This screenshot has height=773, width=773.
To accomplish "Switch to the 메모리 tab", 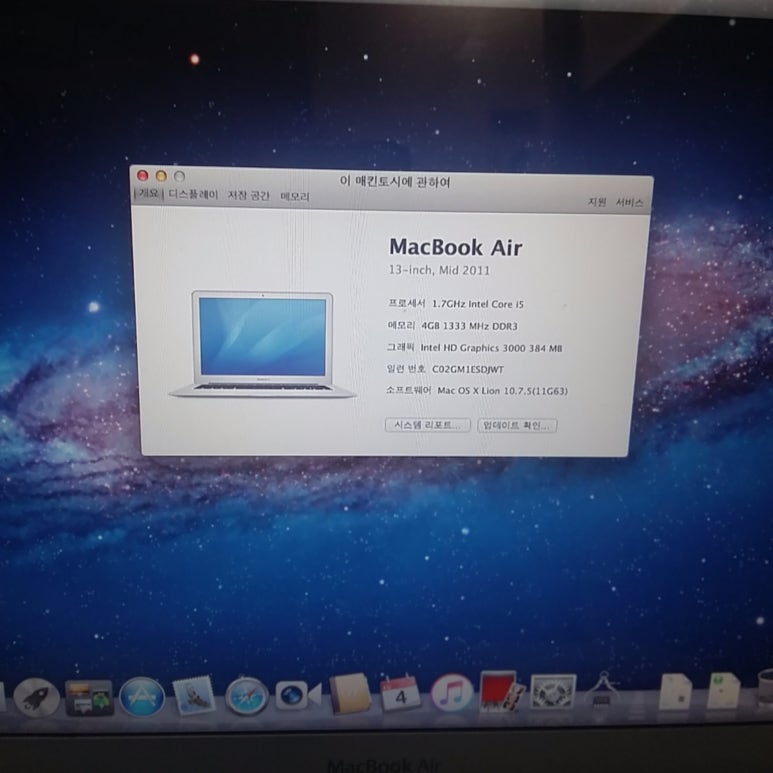I will point(295,197).
